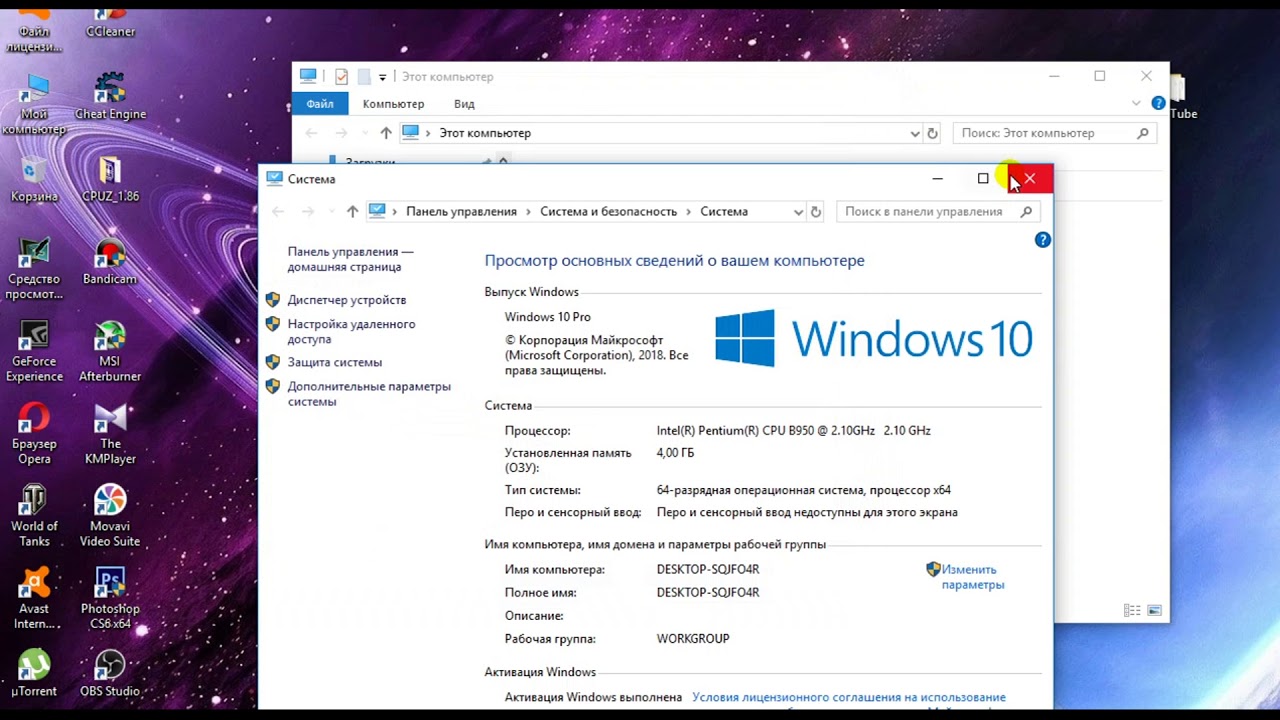Open license agreement terms link

849,697
